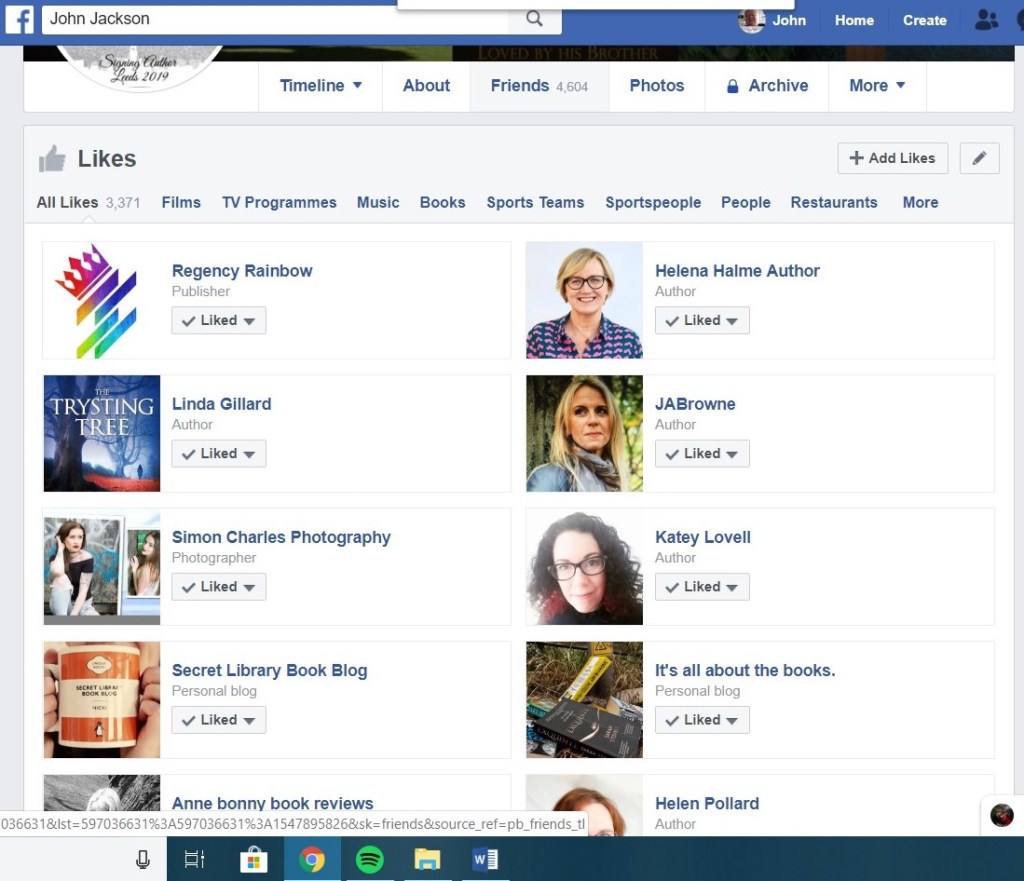Click the microphone icon in the taskbar
1024x881 pixels.
tap(142, 858)
